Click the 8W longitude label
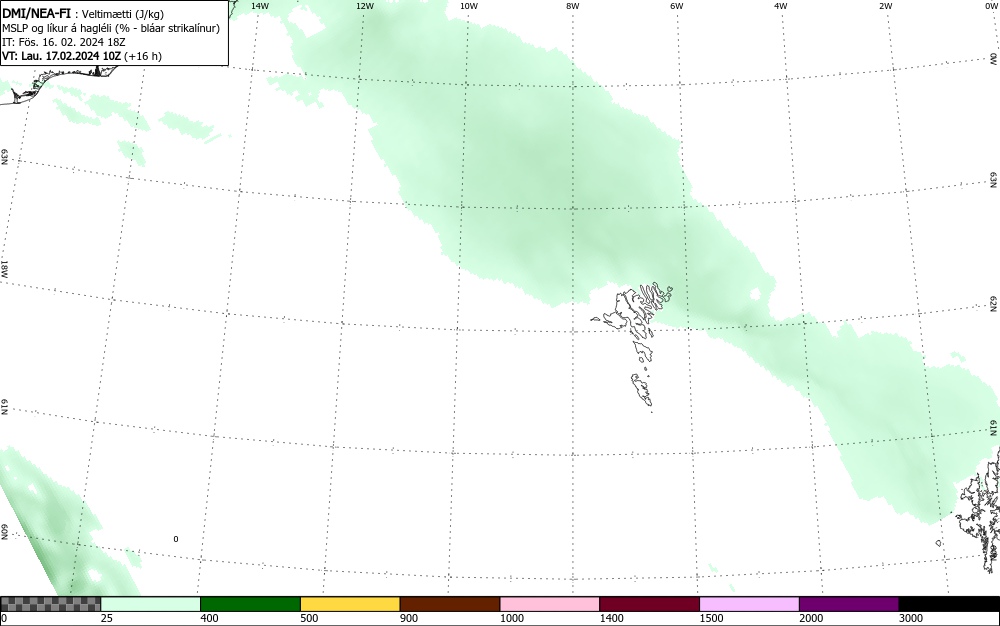1000x626 pixels. (x=573, y=6)
